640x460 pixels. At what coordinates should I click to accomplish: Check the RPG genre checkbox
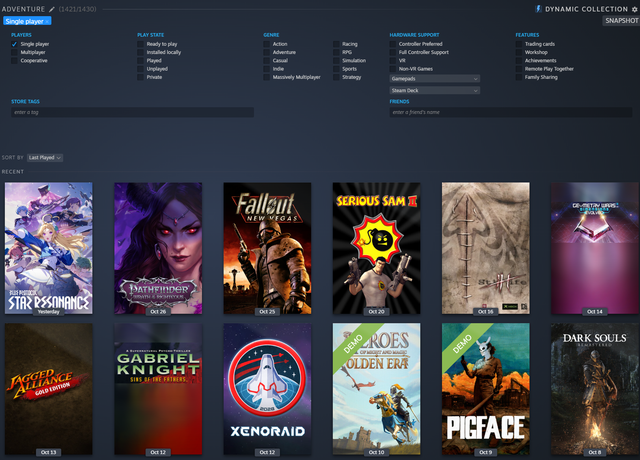coord(337,52)
